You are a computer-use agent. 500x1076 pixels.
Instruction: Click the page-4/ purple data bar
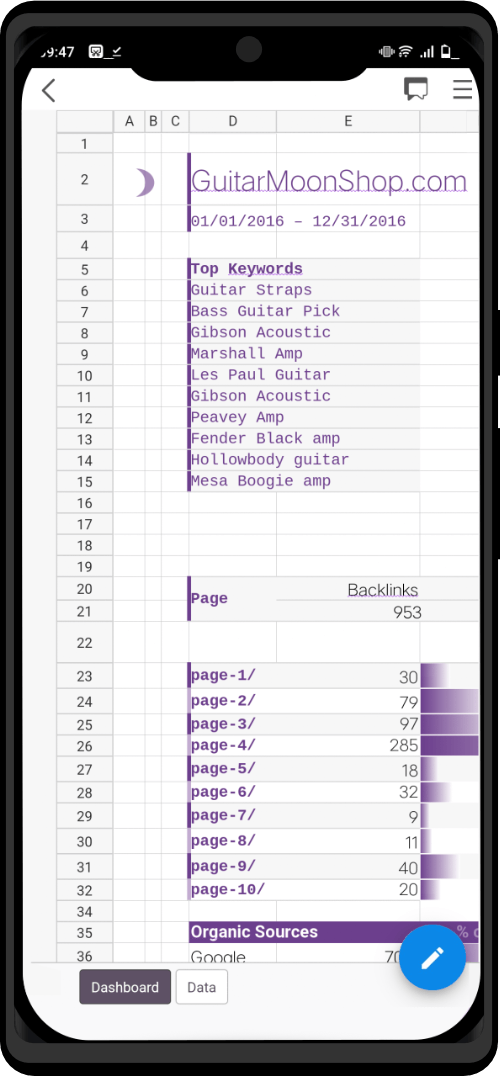coord(449,746)
